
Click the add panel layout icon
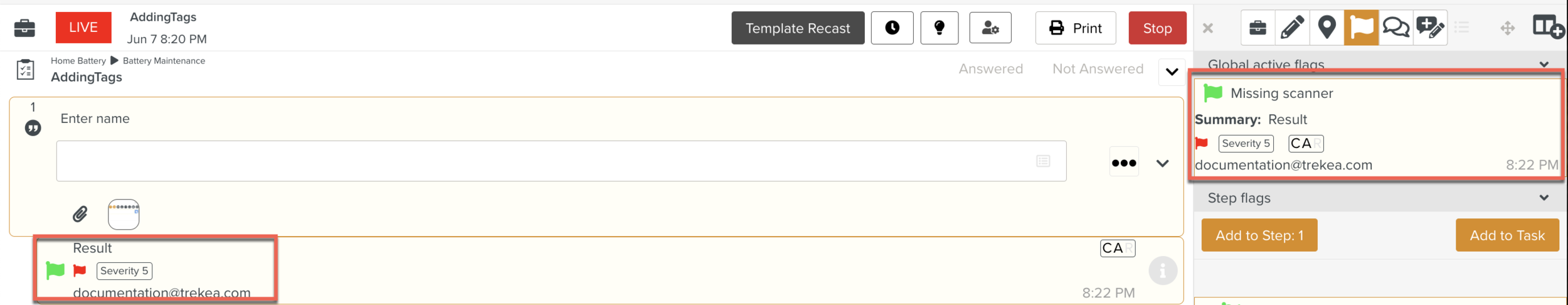1547,28
